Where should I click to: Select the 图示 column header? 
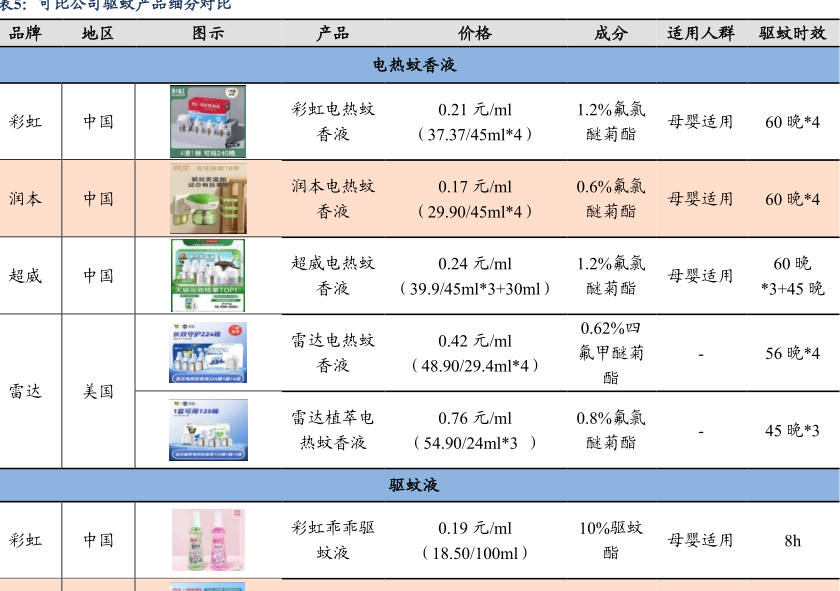[x=208, y=33]
